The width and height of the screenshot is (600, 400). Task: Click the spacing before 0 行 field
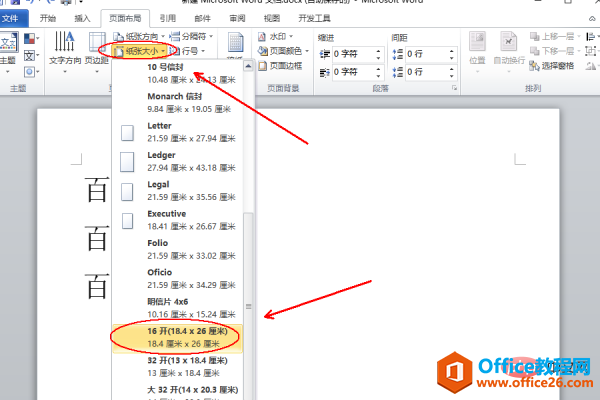pyautogui.click(x=427, y=54)
